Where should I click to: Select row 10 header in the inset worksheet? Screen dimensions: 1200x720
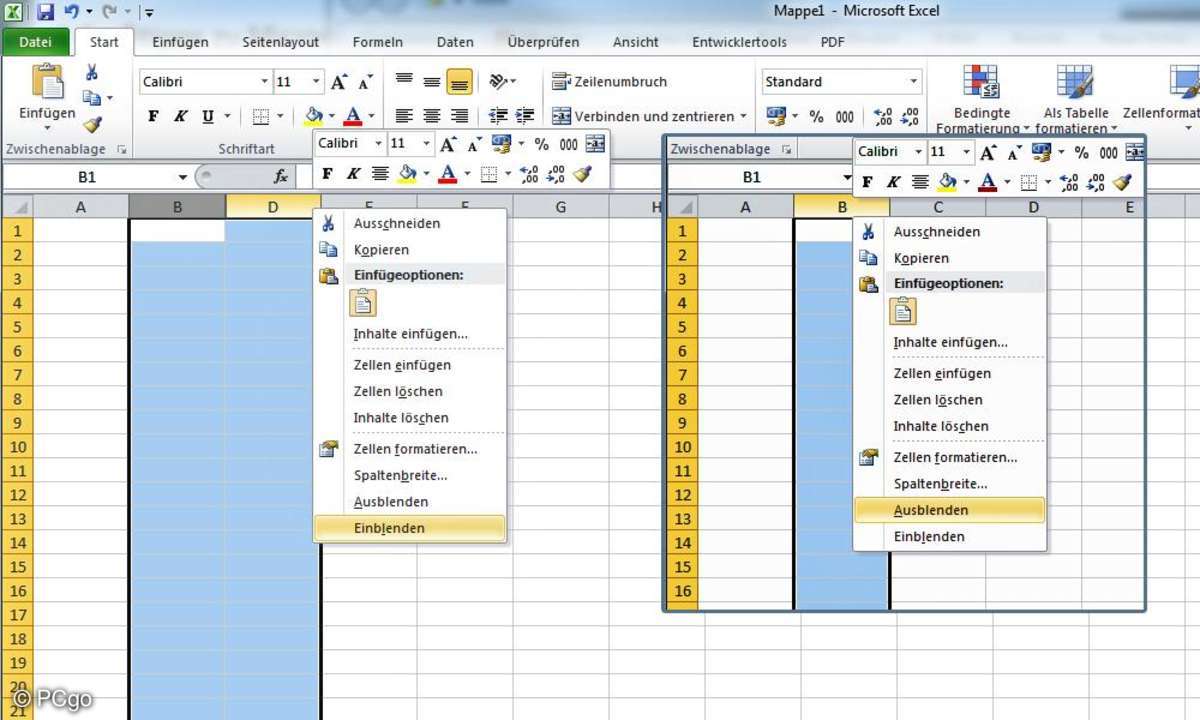[x=683, y=447]
